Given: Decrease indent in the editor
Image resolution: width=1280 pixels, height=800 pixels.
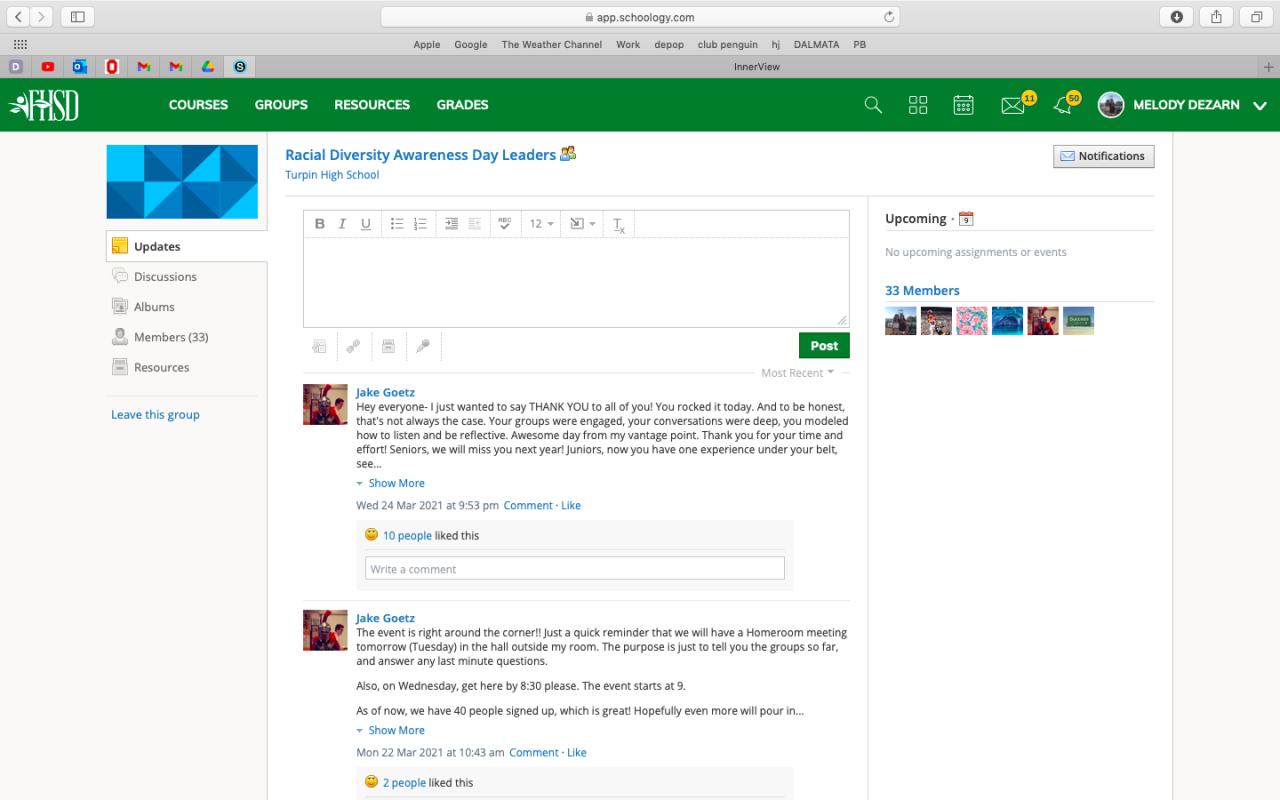Looking at the screenshot, I should (x=475, y=224).
